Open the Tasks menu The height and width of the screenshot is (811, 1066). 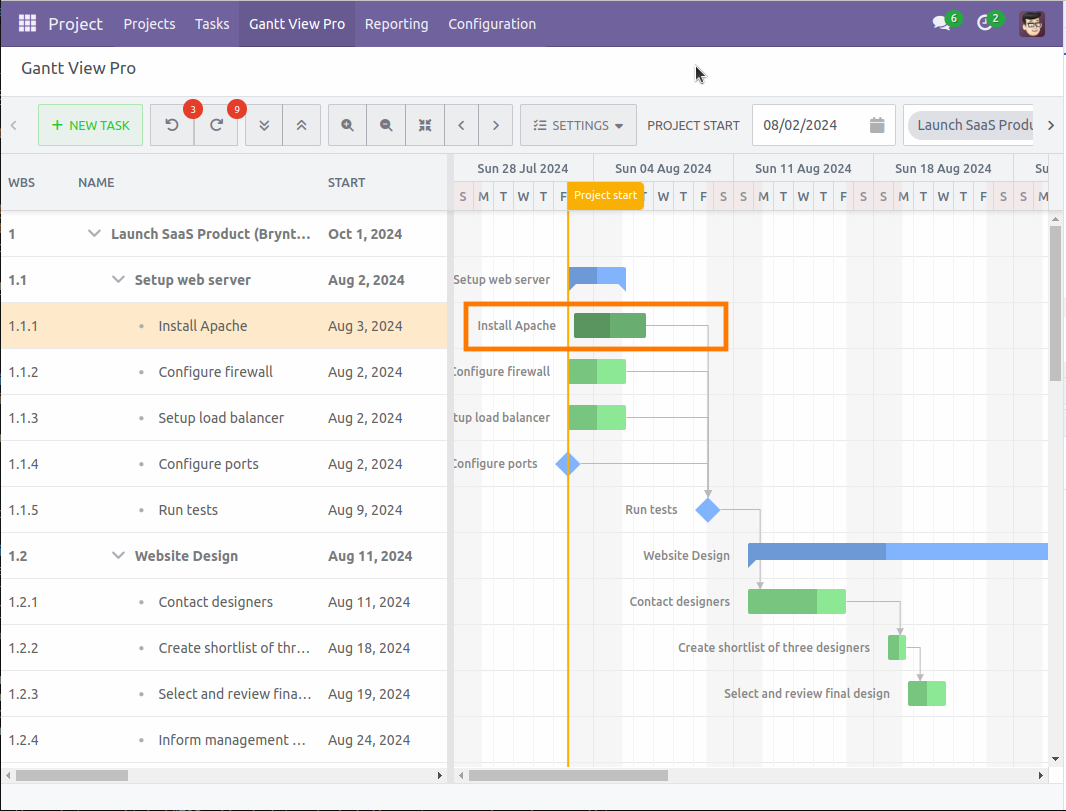pos(212,23)
